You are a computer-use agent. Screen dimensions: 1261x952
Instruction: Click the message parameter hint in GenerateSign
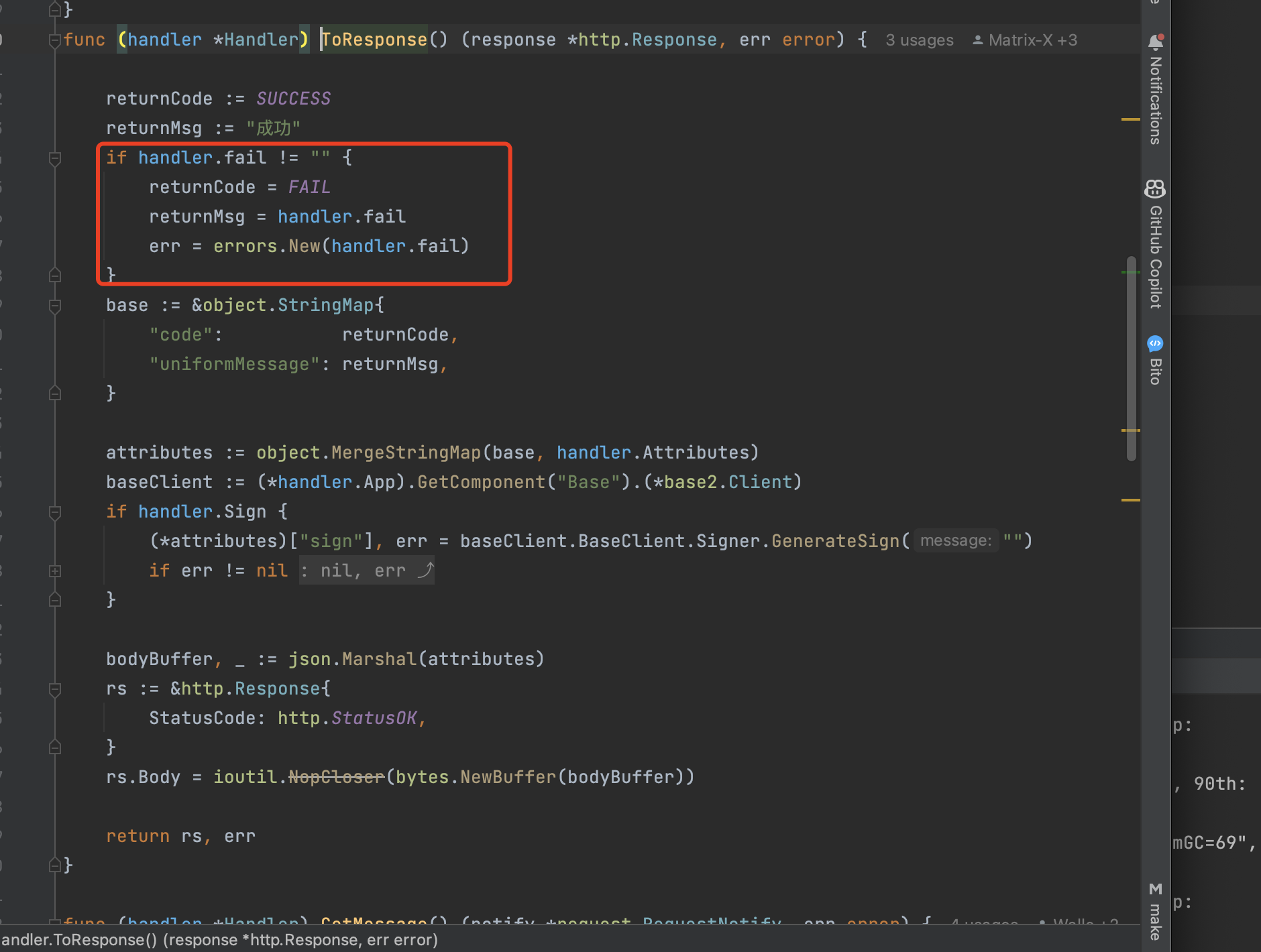coord(956,540)
